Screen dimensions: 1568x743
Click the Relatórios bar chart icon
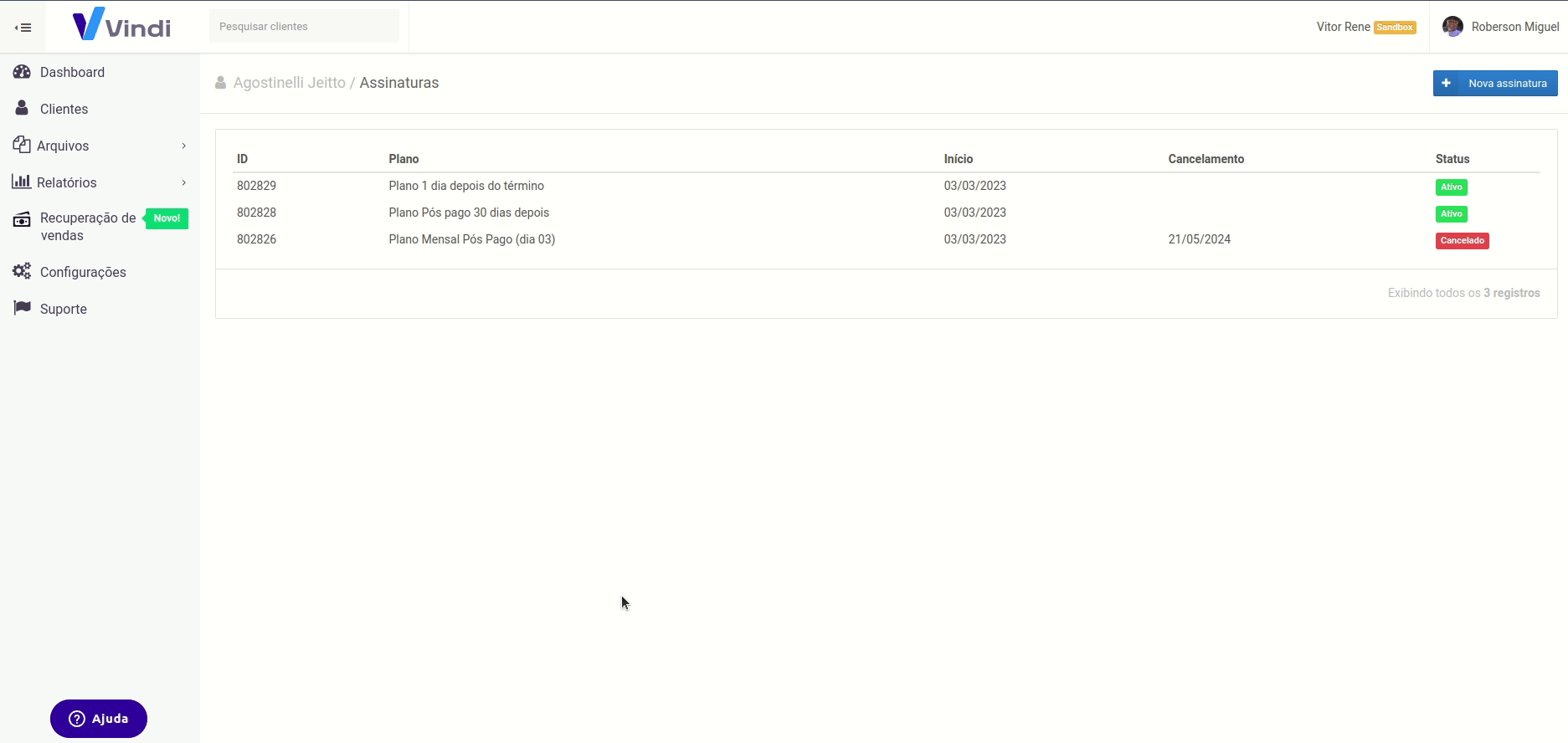22,182
